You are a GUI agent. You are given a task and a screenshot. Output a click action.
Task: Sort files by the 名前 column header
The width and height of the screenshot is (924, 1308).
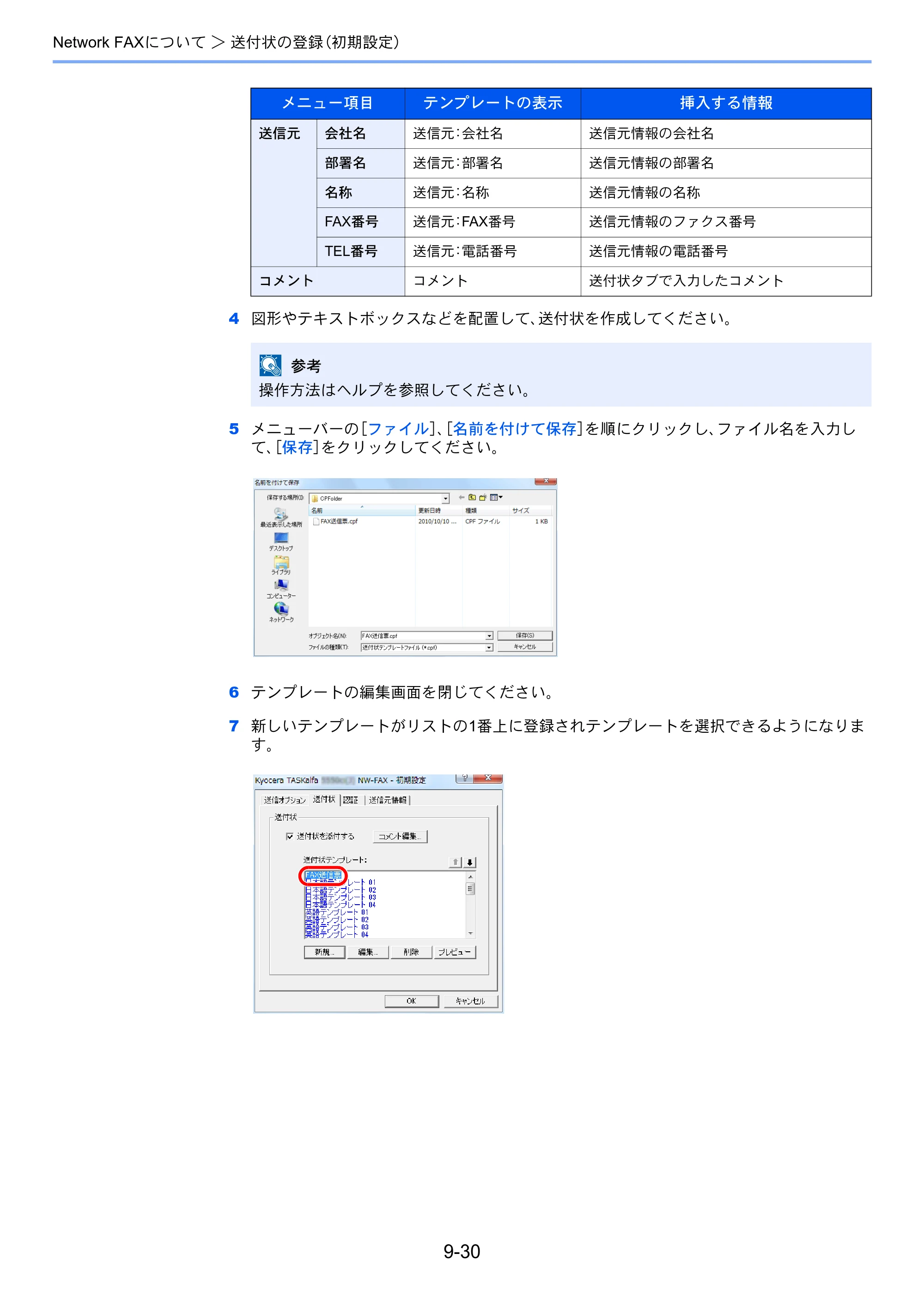coord(362,511)
